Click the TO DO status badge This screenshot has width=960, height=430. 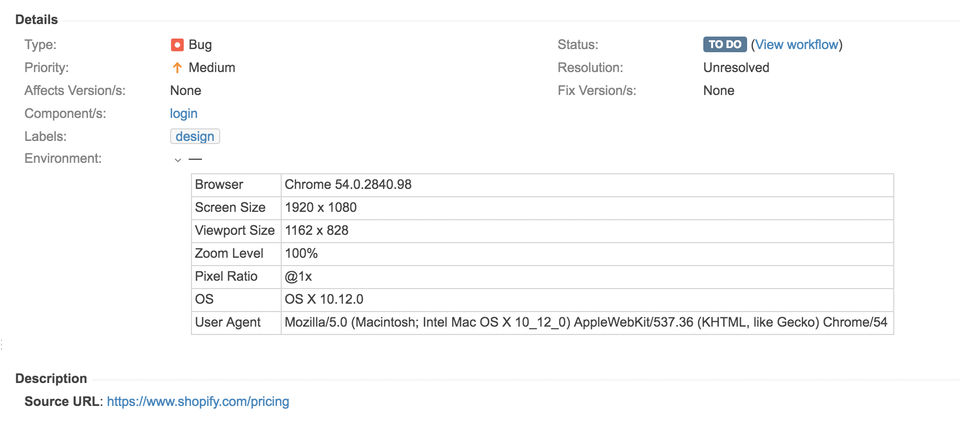(x=724, y=45)
